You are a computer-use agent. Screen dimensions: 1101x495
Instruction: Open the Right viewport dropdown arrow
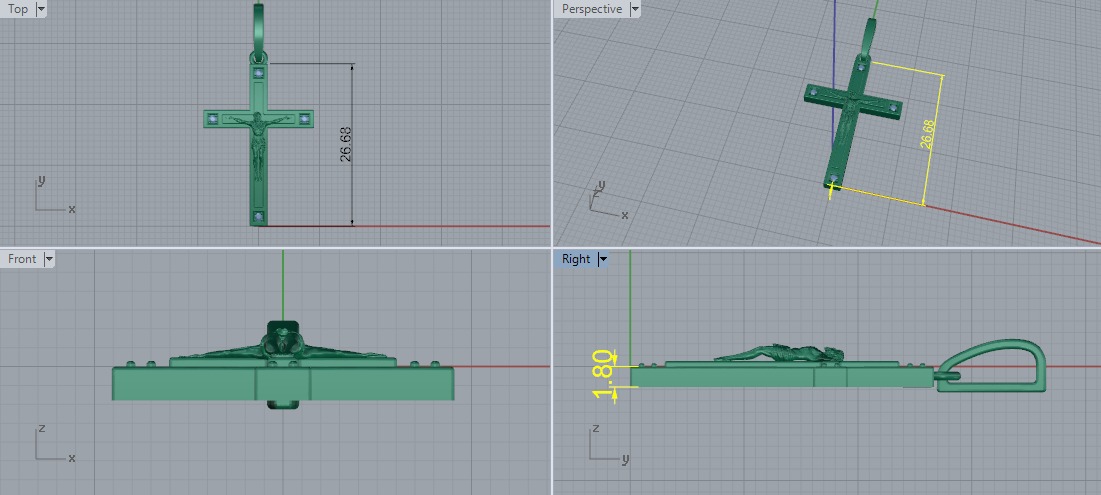[x=602, y=259]
